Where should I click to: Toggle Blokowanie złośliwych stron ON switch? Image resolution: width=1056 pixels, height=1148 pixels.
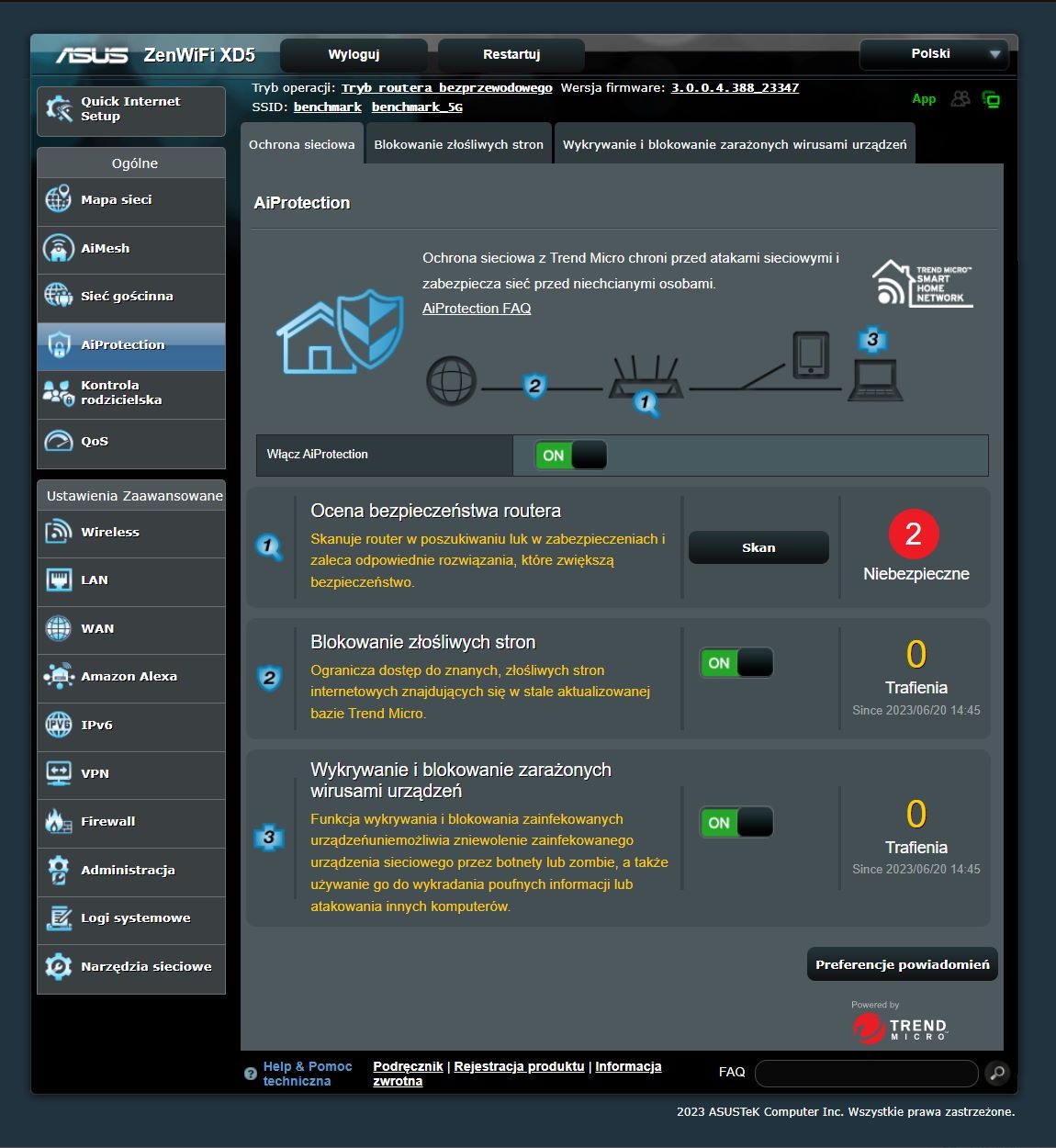[x=736, y=663]
